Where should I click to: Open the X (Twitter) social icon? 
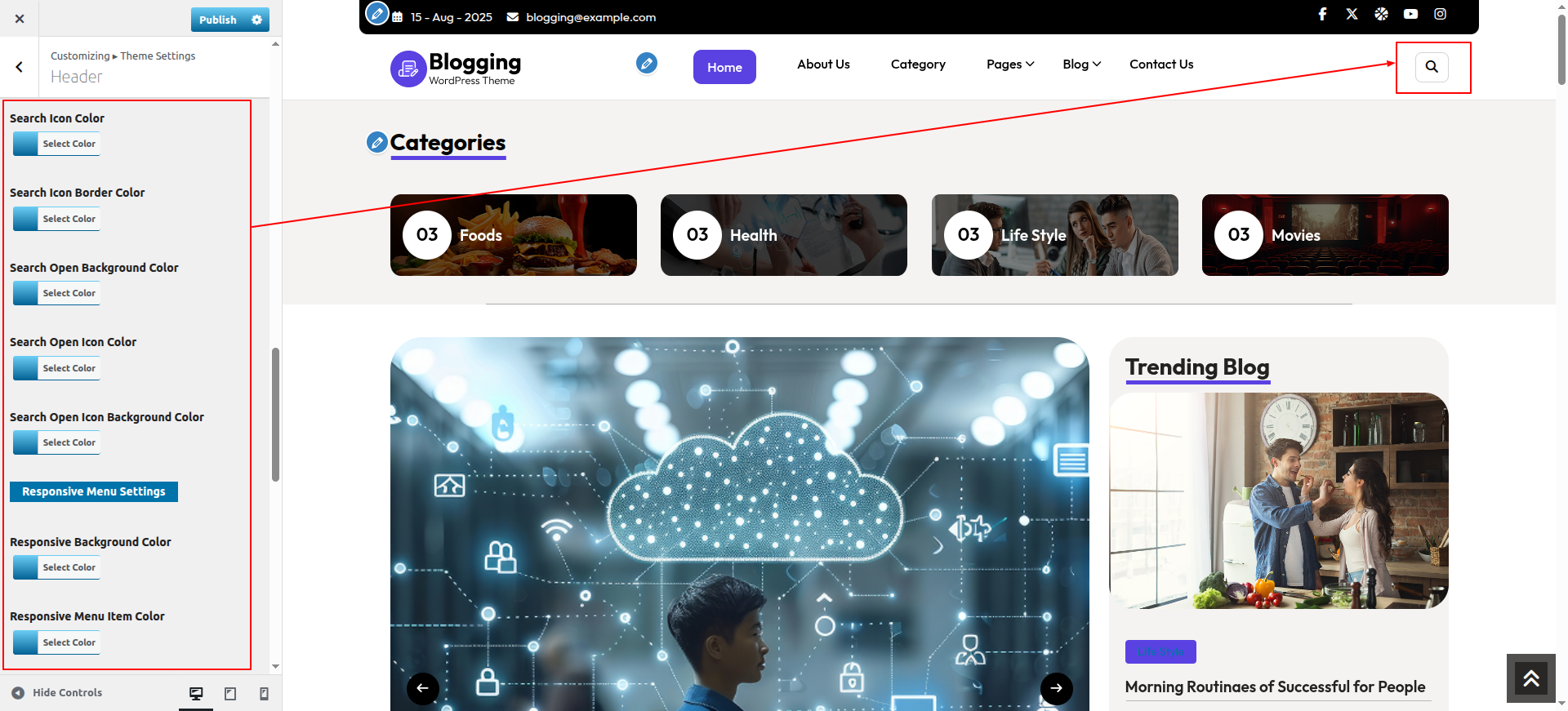(x=1352, y=14)
